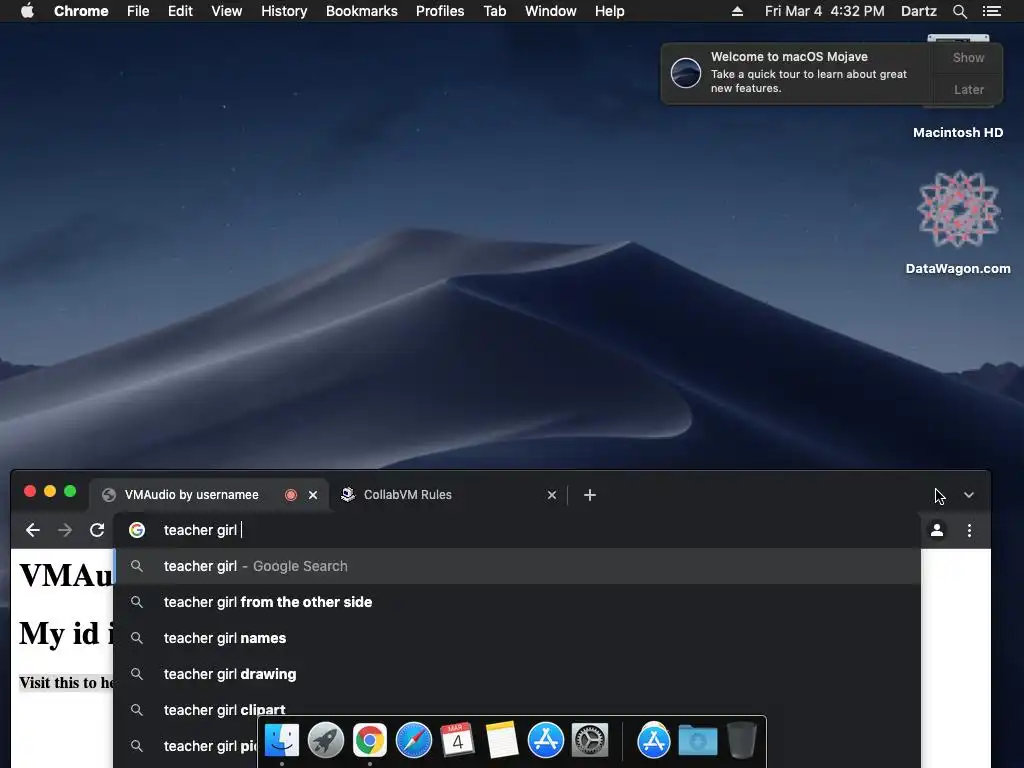The width and height of the screenshot is (1024, 768).
Task: Select suggestion teacher girl drawing
Action: [517, 674]
